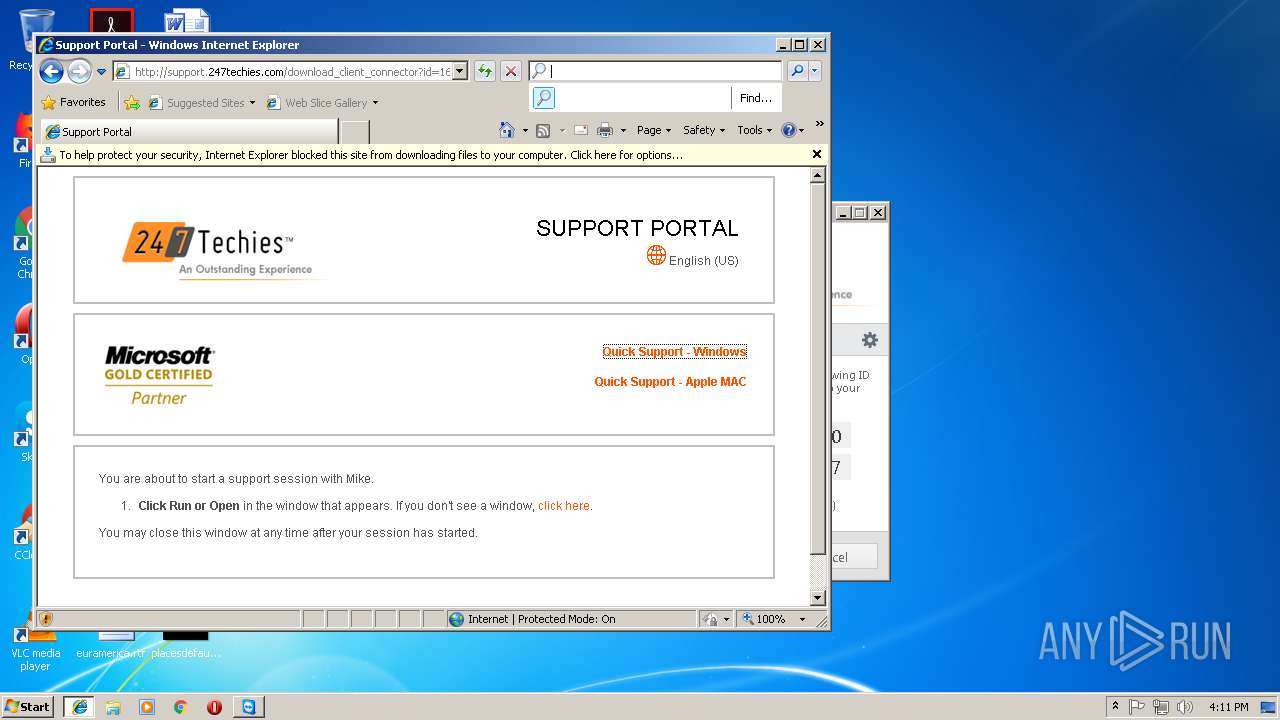Click the download-blocked information bar text
This screenshot has height=720, width=1280.
[x=371, y=155]
